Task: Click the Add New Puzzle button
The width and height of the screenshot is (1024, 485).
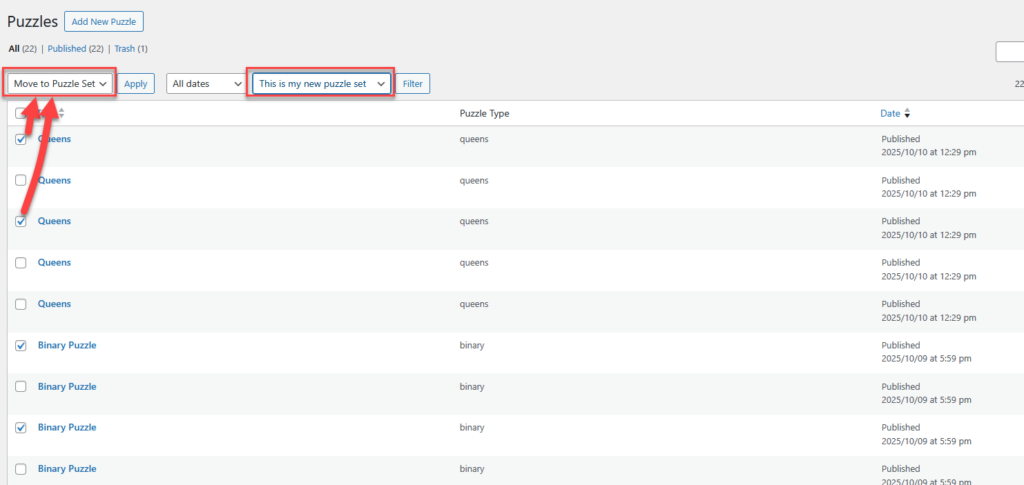Action: point(104,21)
